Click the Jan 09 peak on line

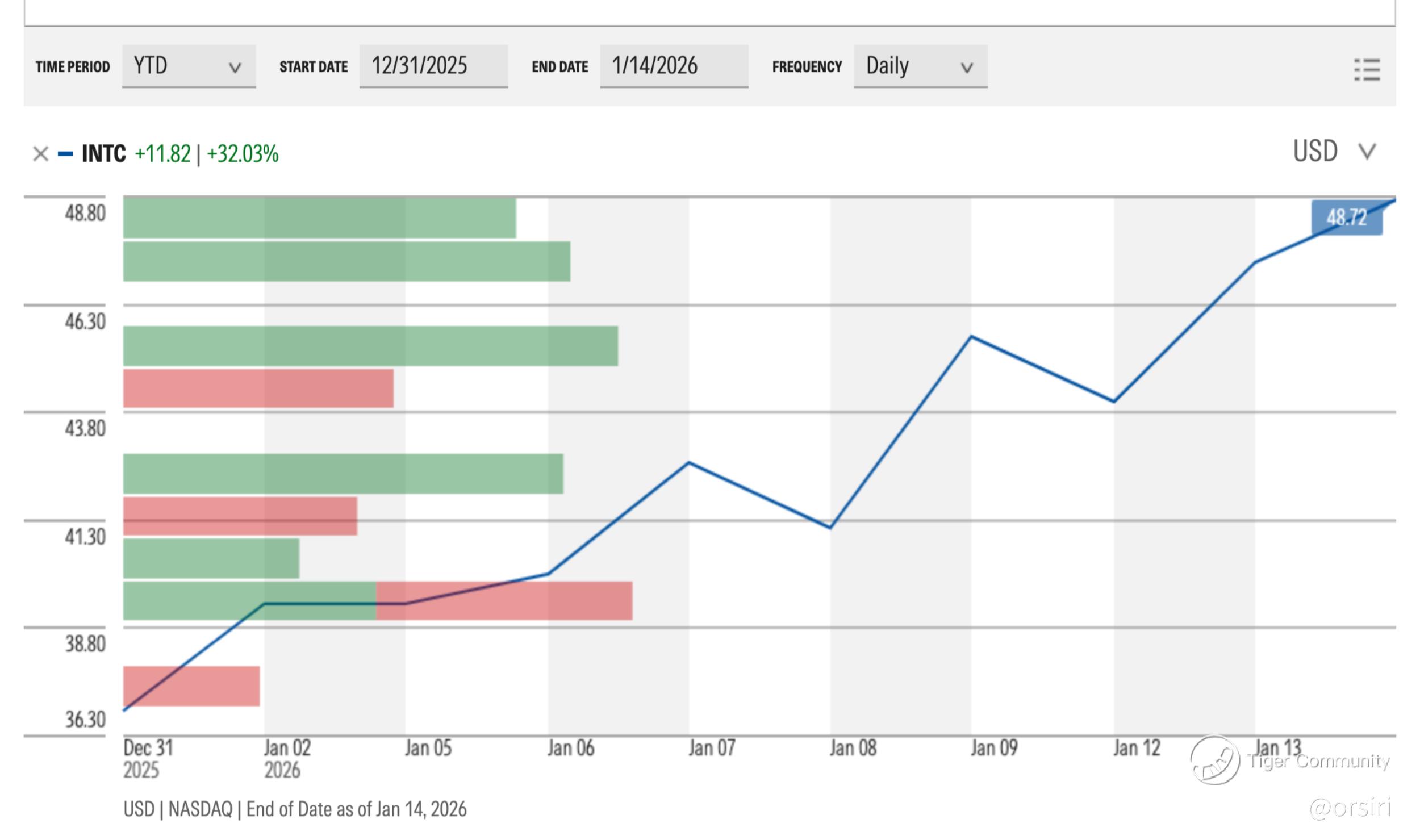pyautogui.click(x=971, y=337)
